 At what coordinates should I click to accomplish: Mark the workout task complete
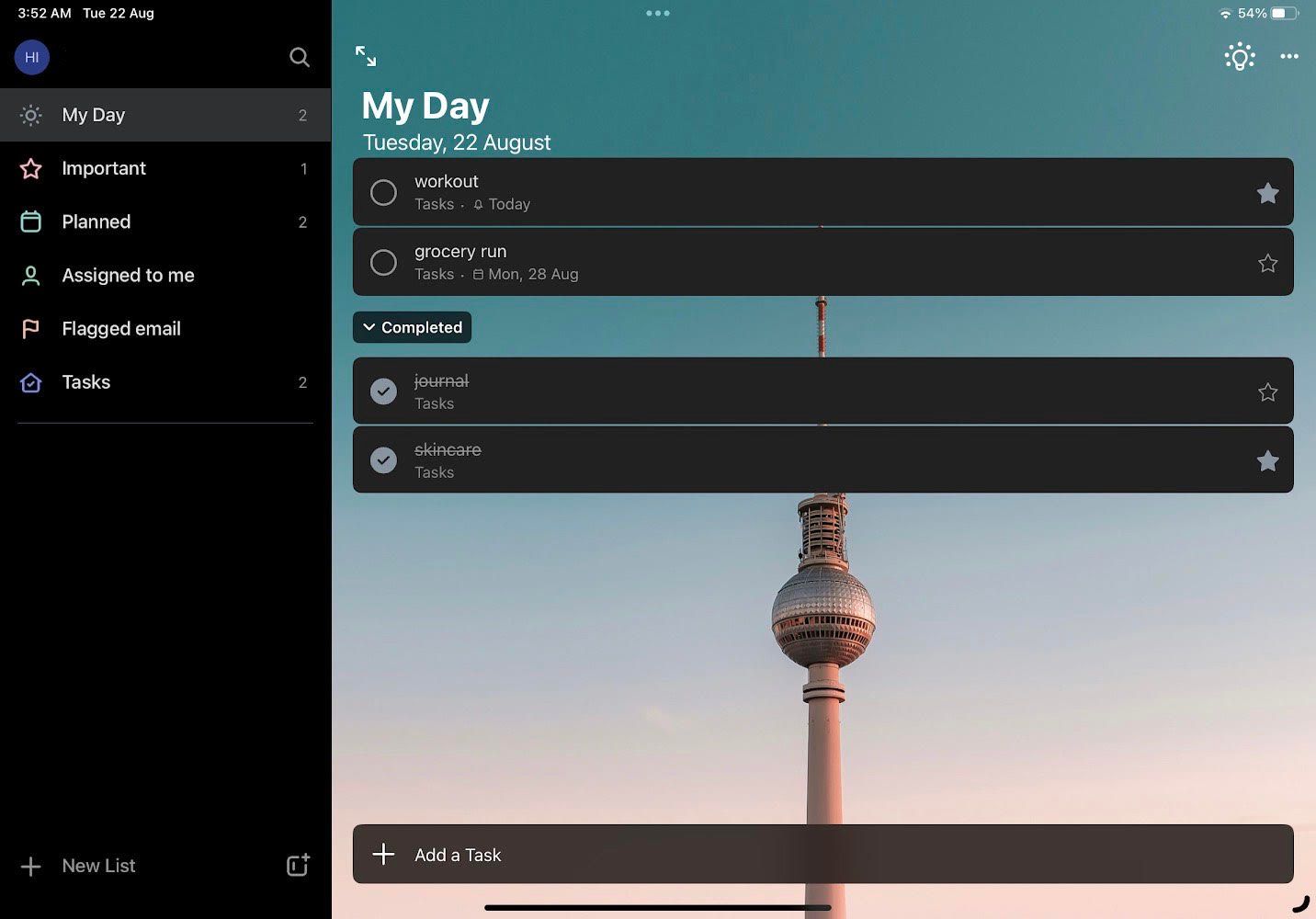point(383,192)
